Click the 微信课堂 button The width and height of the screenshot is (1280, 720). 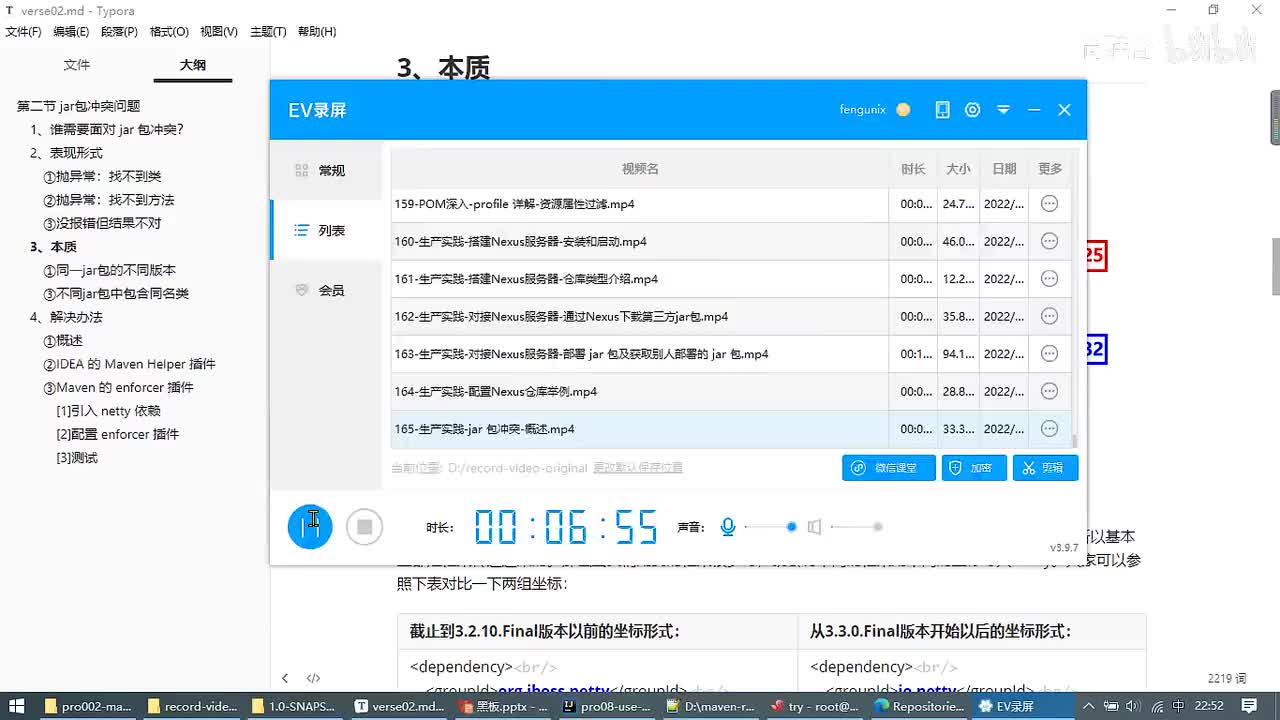(x=889, y=468)
